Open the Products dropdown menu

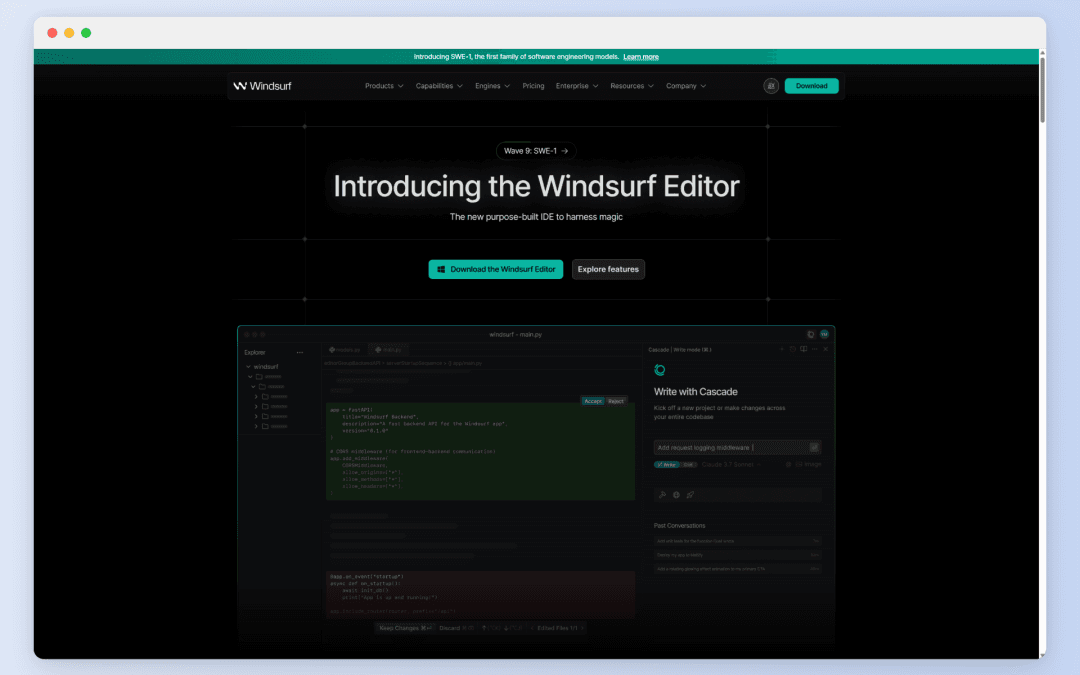[x=384, y=86]
